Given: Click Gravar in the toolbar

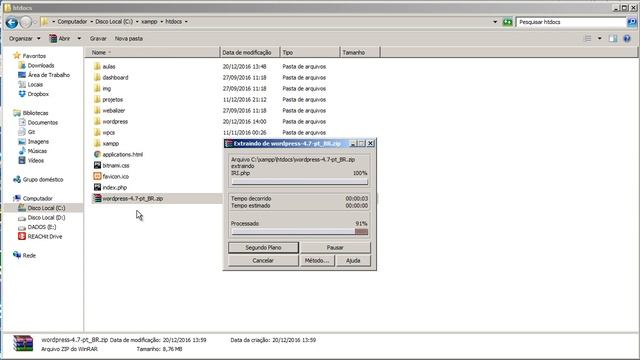Looking at the screenshot, I should point(98,38).
